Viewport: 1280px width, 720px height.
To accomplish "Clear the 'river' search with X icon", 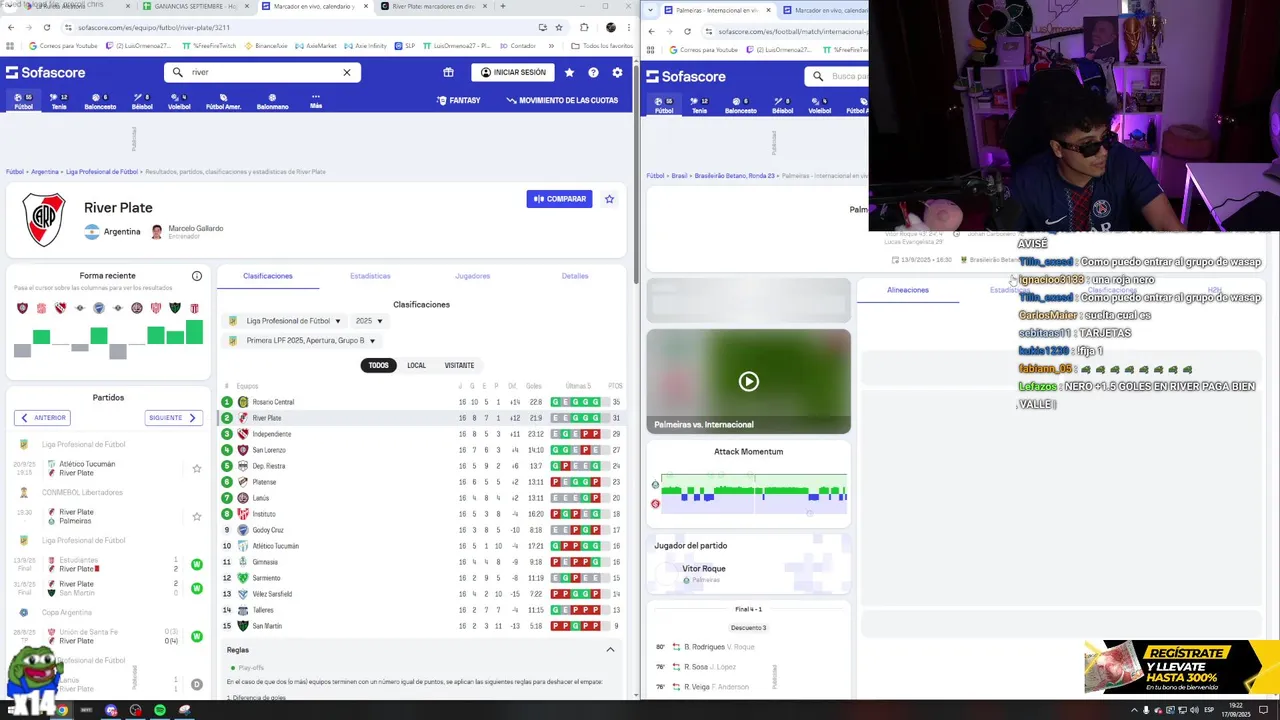I will click(347, 72).
